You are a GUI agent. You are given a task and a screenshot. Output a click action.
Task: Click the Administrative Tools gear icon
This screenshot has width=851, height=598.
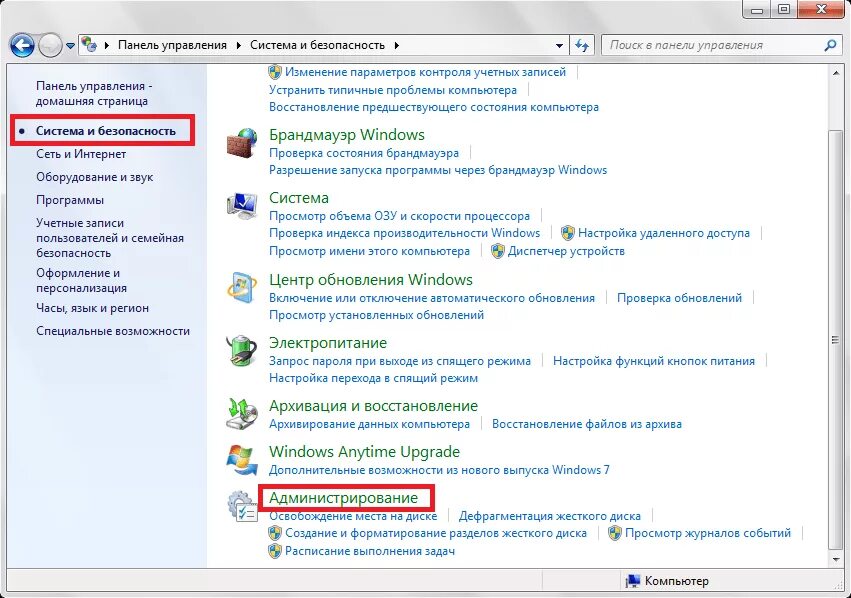242,506
